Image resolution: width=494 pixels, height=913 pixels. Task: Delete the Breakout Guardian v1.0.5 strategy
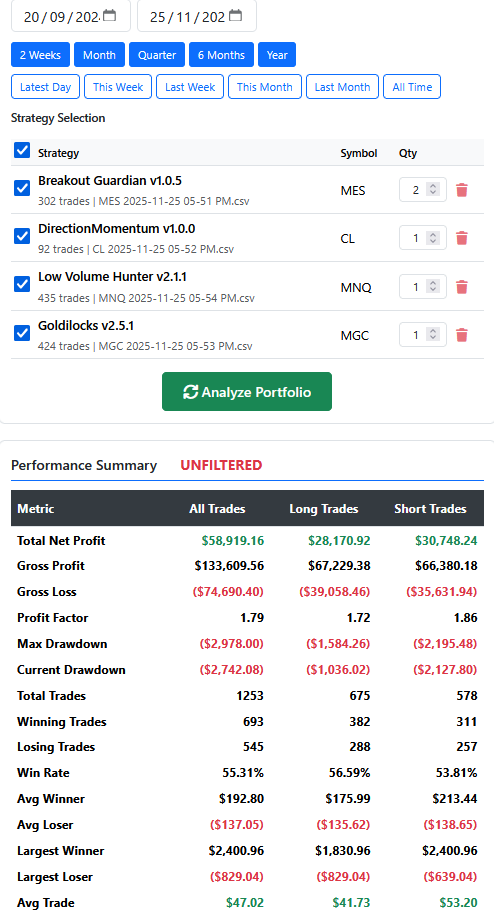[x=462, y=190]
